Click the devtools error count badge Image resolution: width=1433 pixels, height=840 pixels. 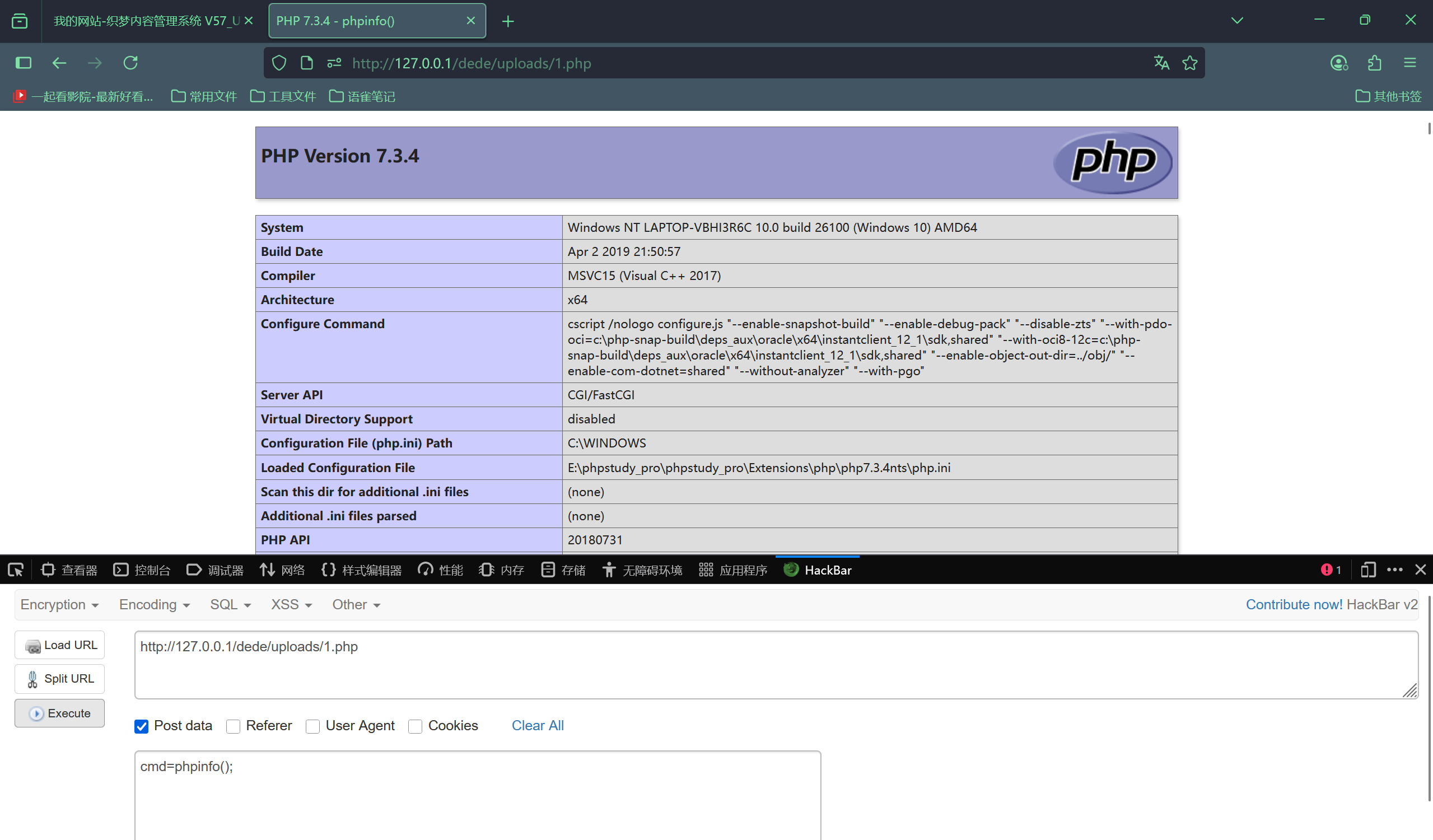pyautogui.click(x=1331, y=570)
